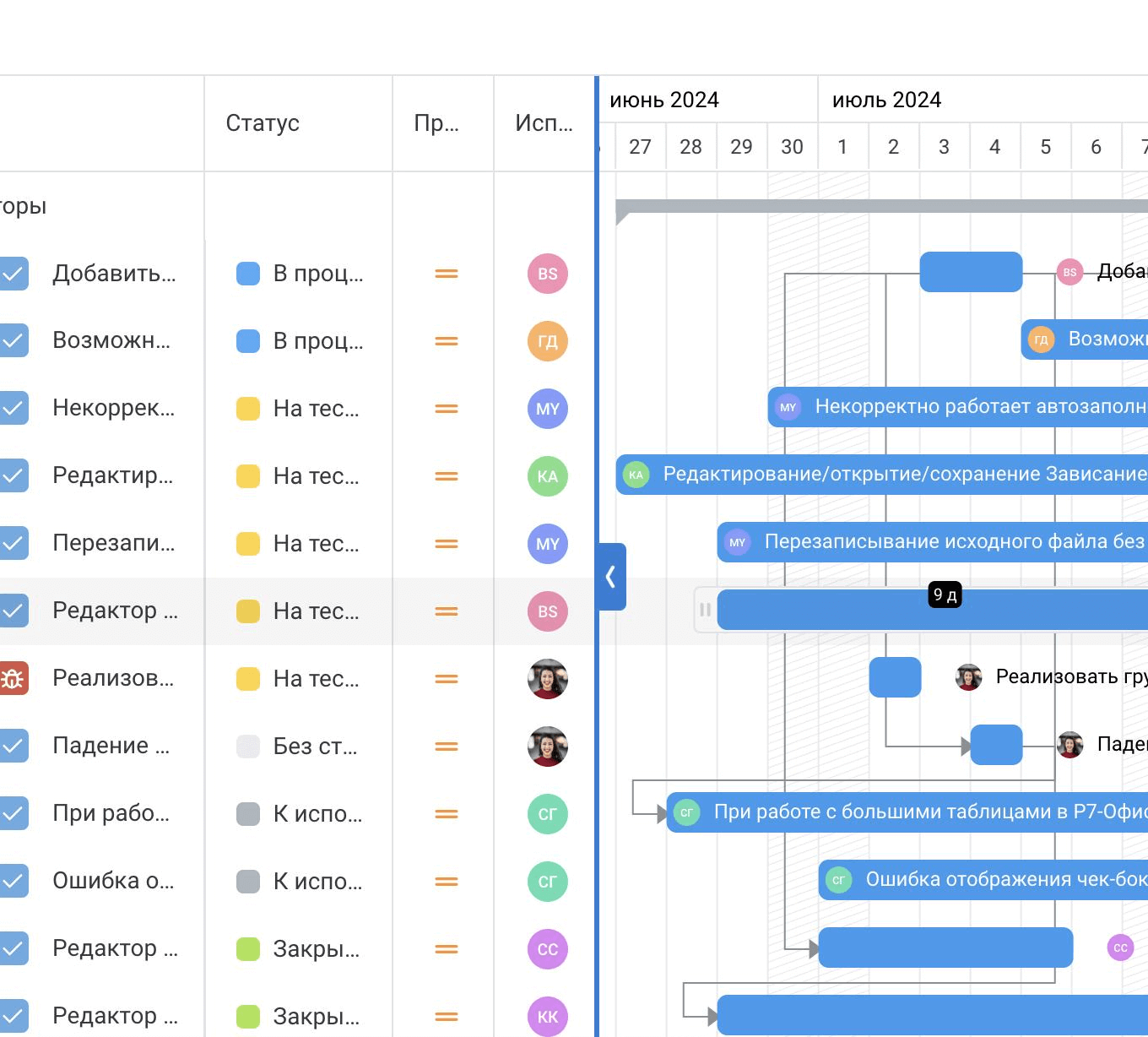This screenshot has width=1148, height=1037.
Task: Open На тес status of Реализов row
Action: tap(298, 679)
